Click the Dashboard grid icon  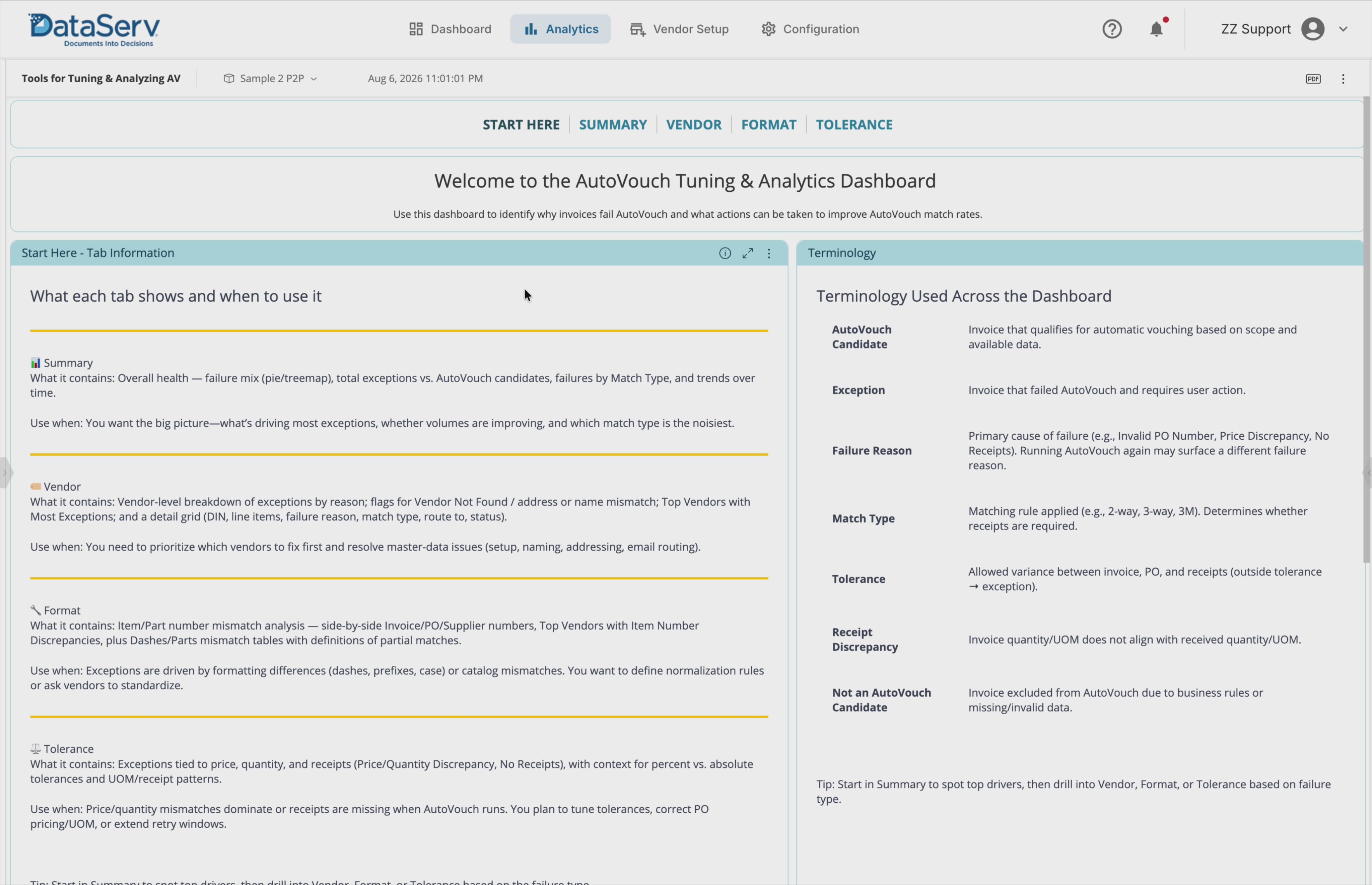click(415, 29)
